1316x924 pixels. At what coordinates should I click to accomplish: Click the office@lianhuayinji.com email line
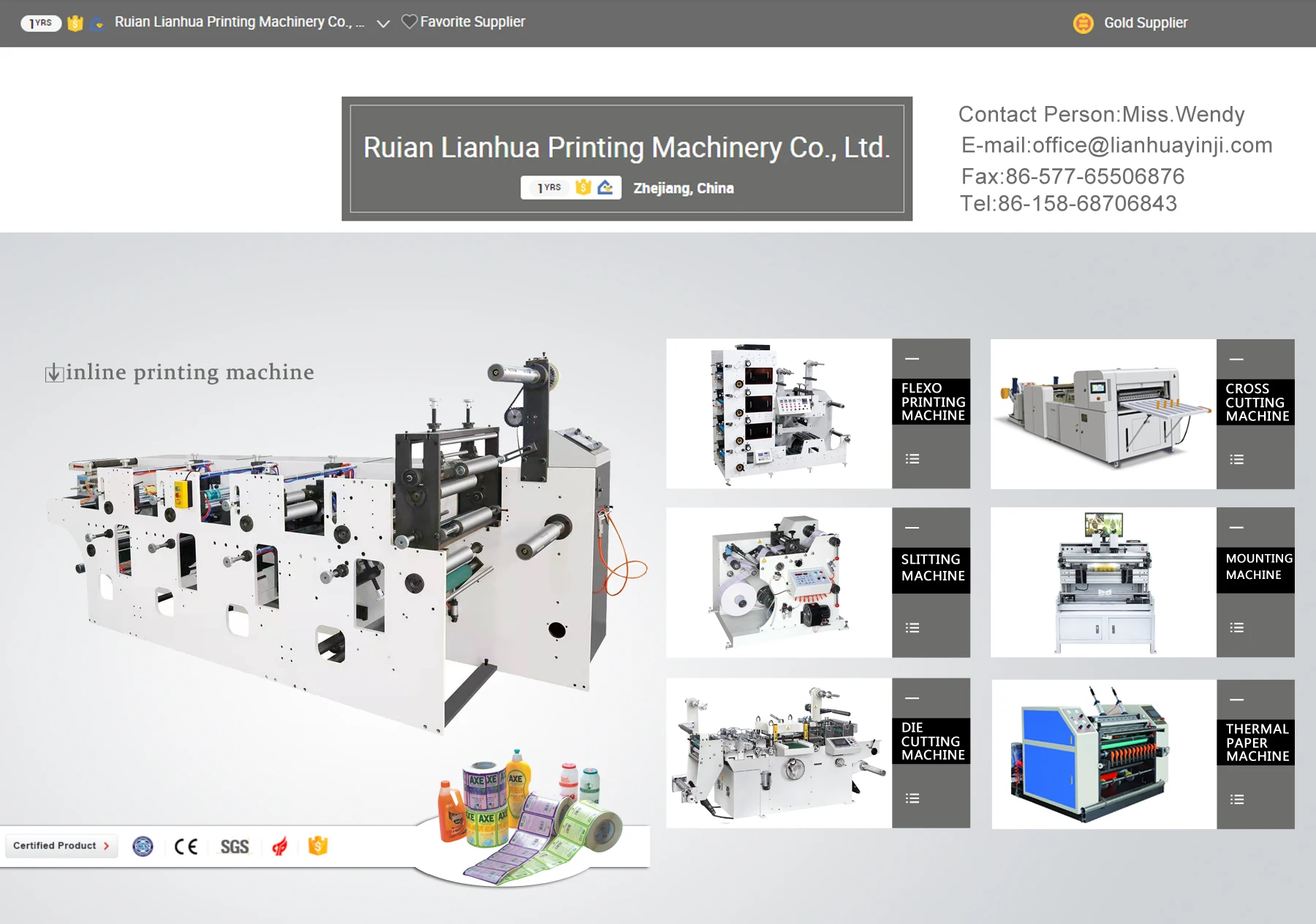1116,145
